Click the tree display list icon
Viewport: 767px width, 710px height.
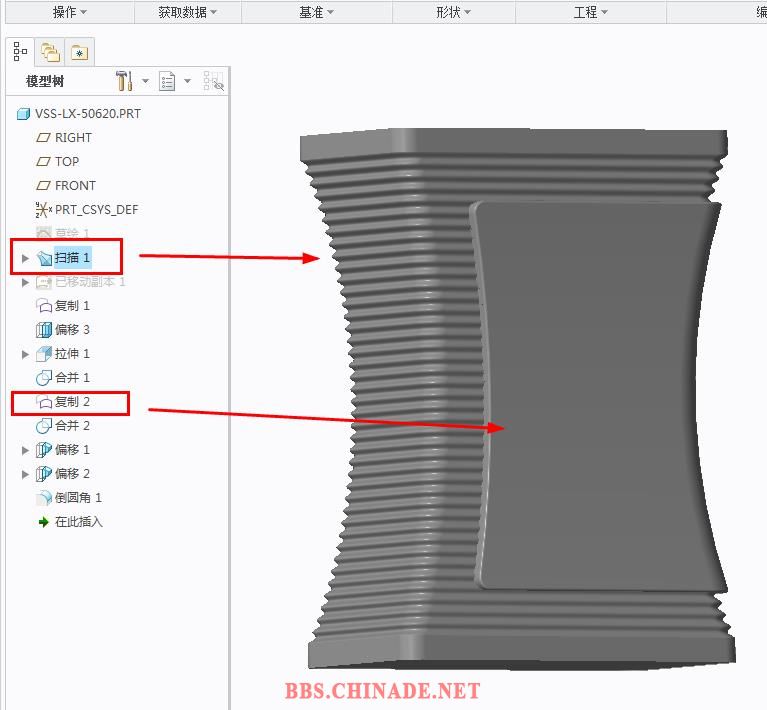click(167, 81)
